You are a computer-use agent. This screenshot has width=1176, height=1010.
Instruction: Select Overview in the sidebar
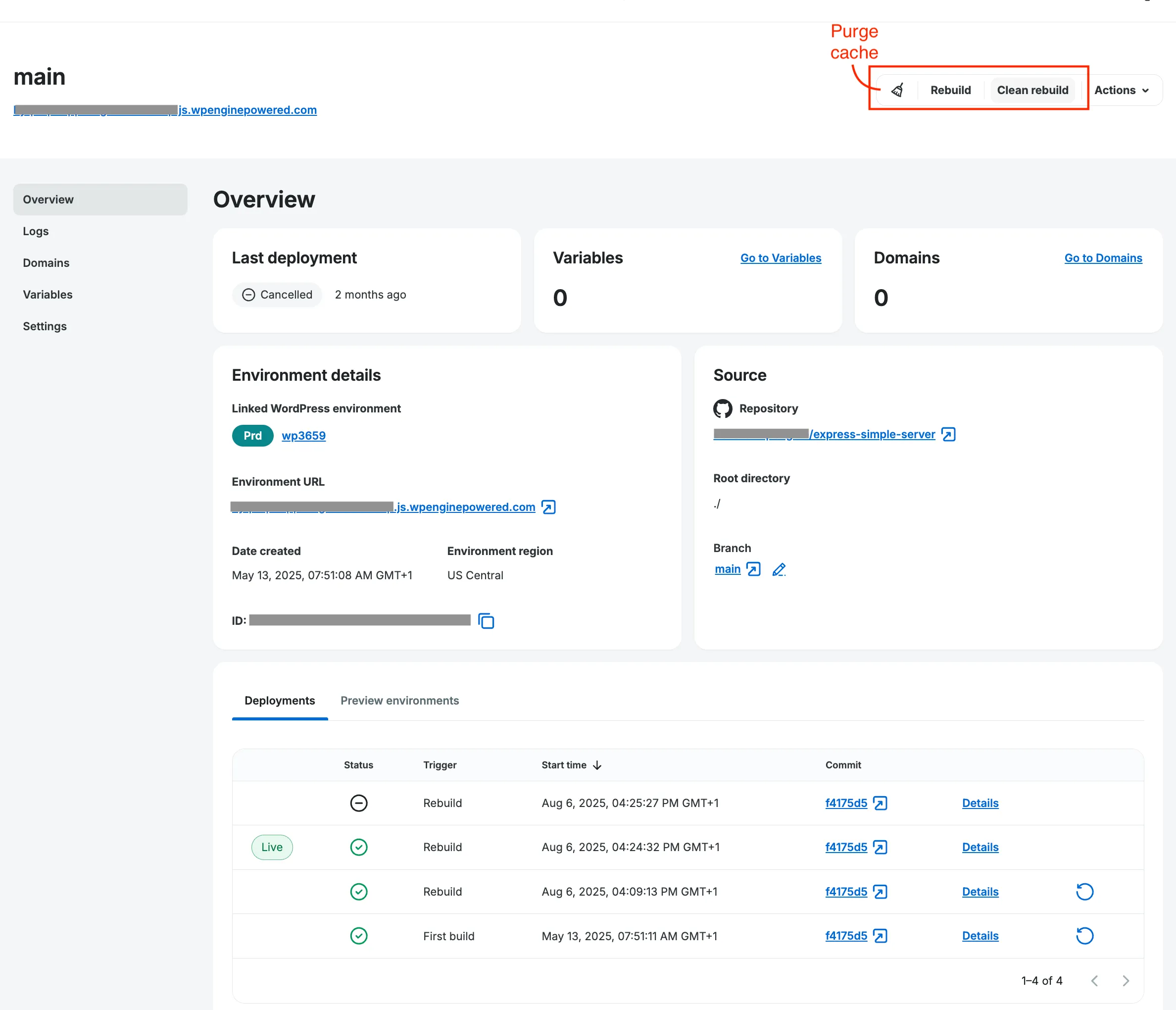coord(100,199)
